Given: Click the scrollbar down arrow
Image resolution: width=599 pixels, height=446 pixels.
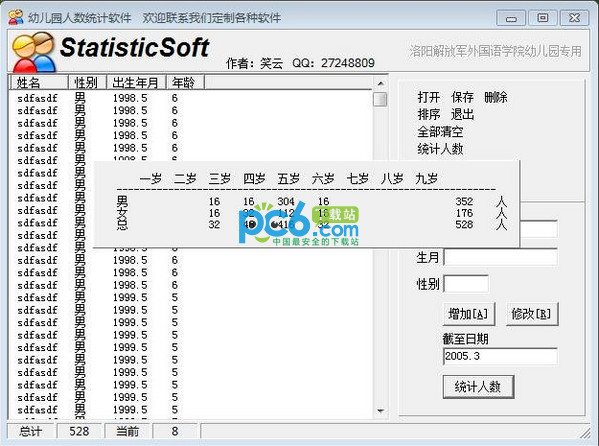Looking at the screenshot, I should pos(380,411).
